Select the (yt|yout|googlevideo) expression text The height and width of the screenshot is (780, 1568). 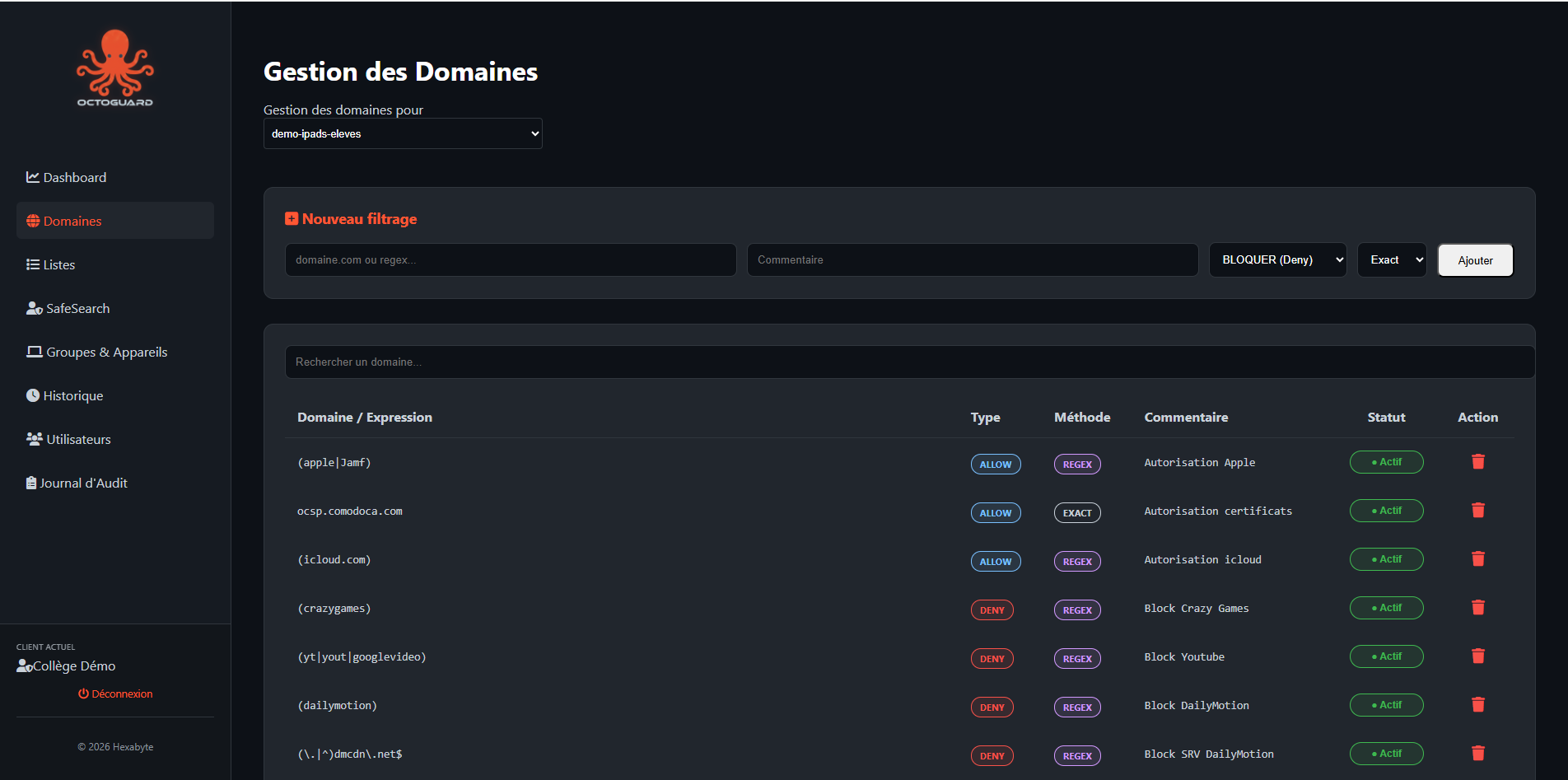(362, 657)
